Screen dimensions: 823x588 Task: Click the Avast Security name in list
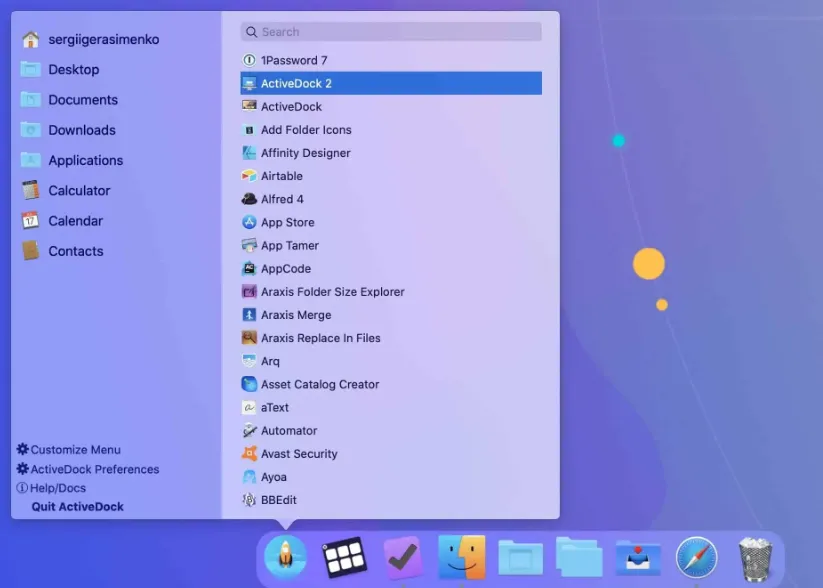pyautogui.click(x=299, y=454)
